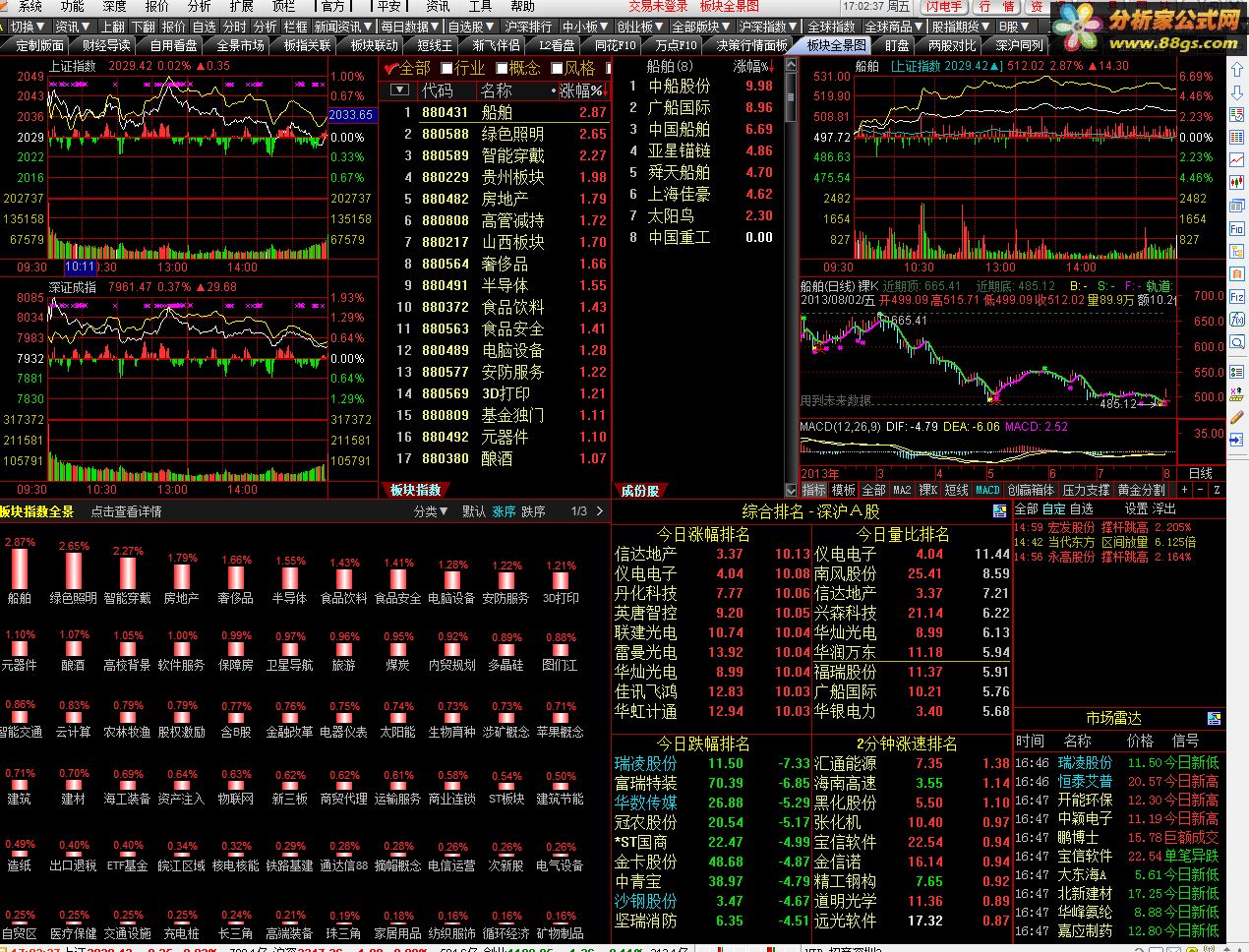Screen dimensions: 1249x952
Task: Open the 中小板 dropdown
Action: point(585,27)
